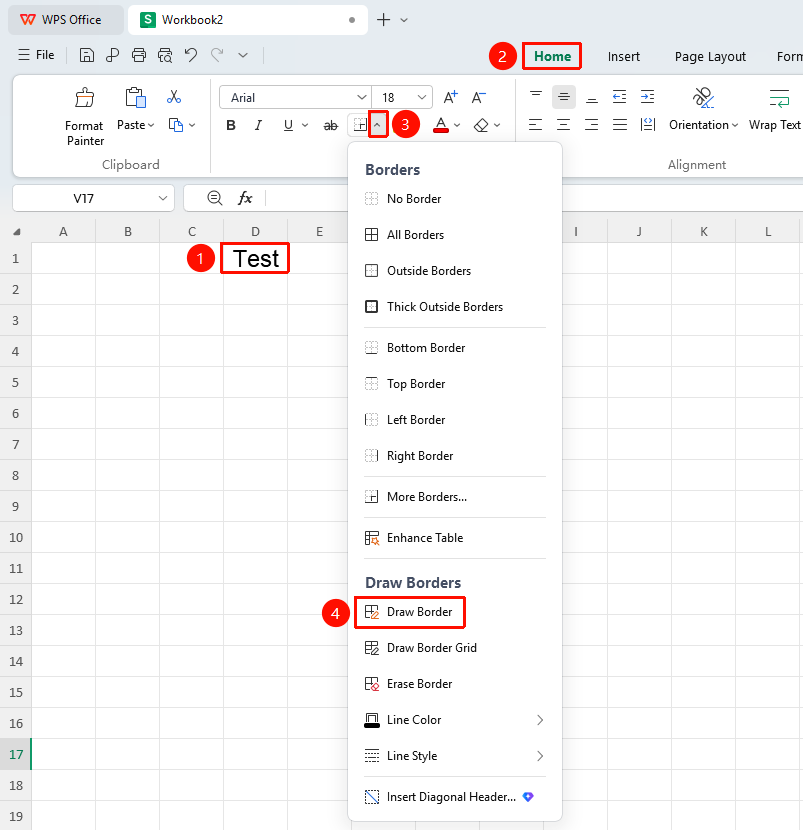The height and width of the screenshot is (830, 803).
Task: Click the Decrease Indent icon
Action: click(x=619, y=97)
